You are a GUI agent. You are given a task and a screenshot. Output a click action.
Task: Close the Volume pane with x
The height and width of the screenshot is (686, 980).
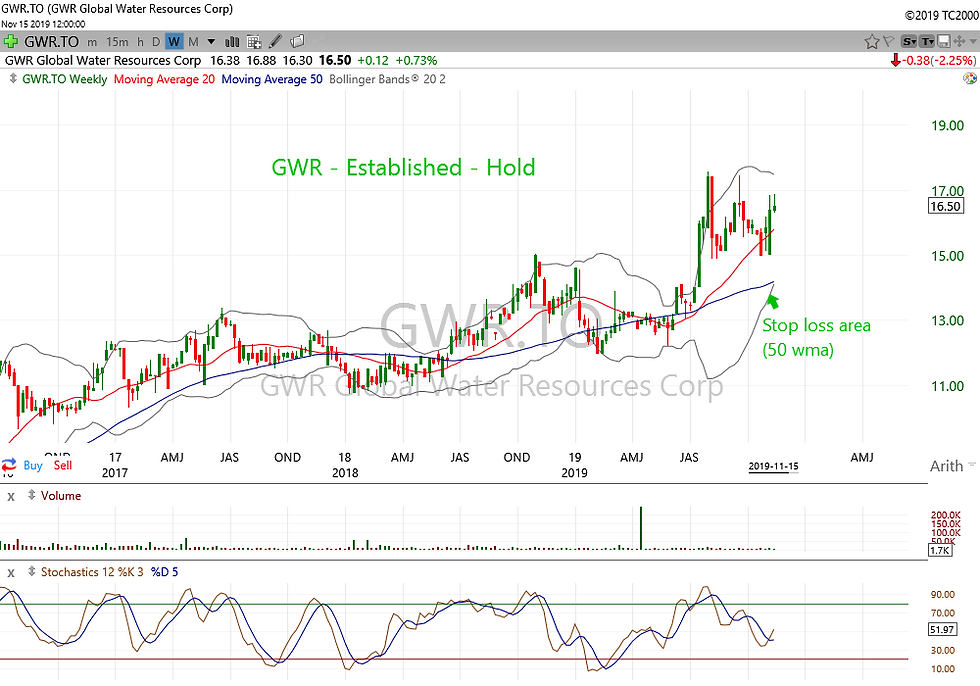tap(11, 496)
